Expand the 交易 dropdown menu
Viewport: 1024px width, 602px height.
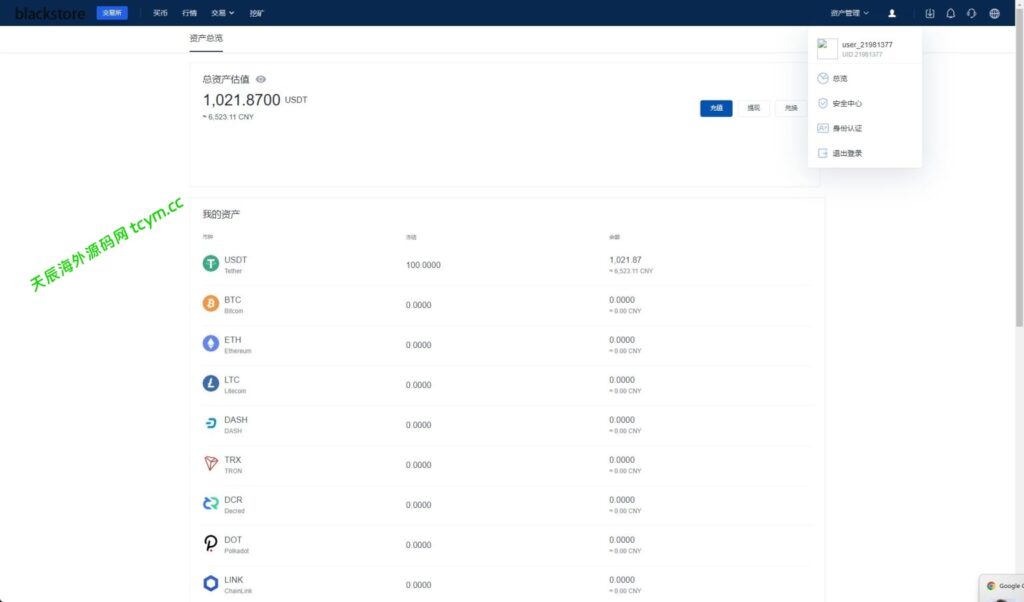click(x=222, y=13)
